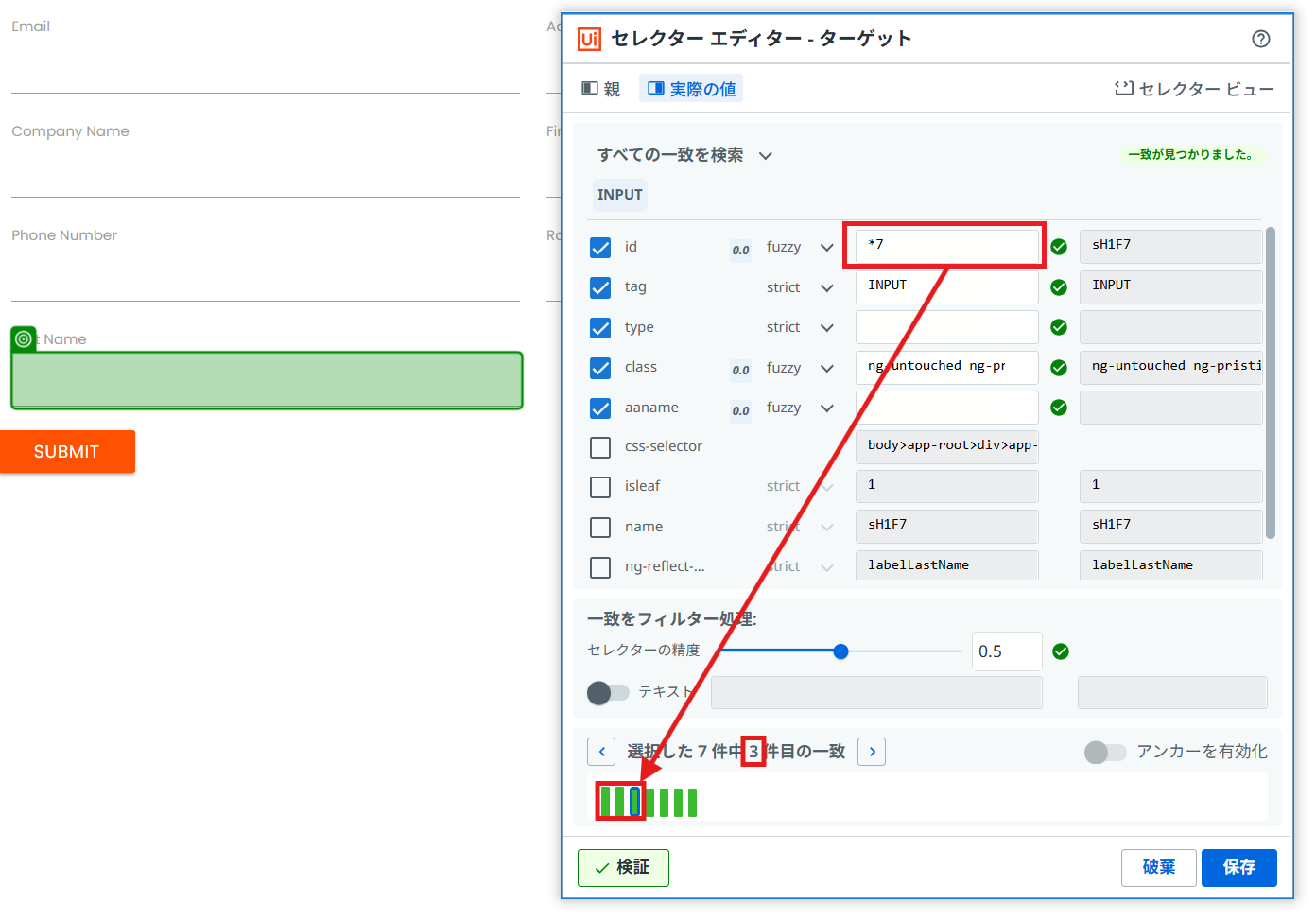This screenshot has width=1316, height=920.
Task: Click the green checkmark beside the class value
Action: [x=1059, y=368]
